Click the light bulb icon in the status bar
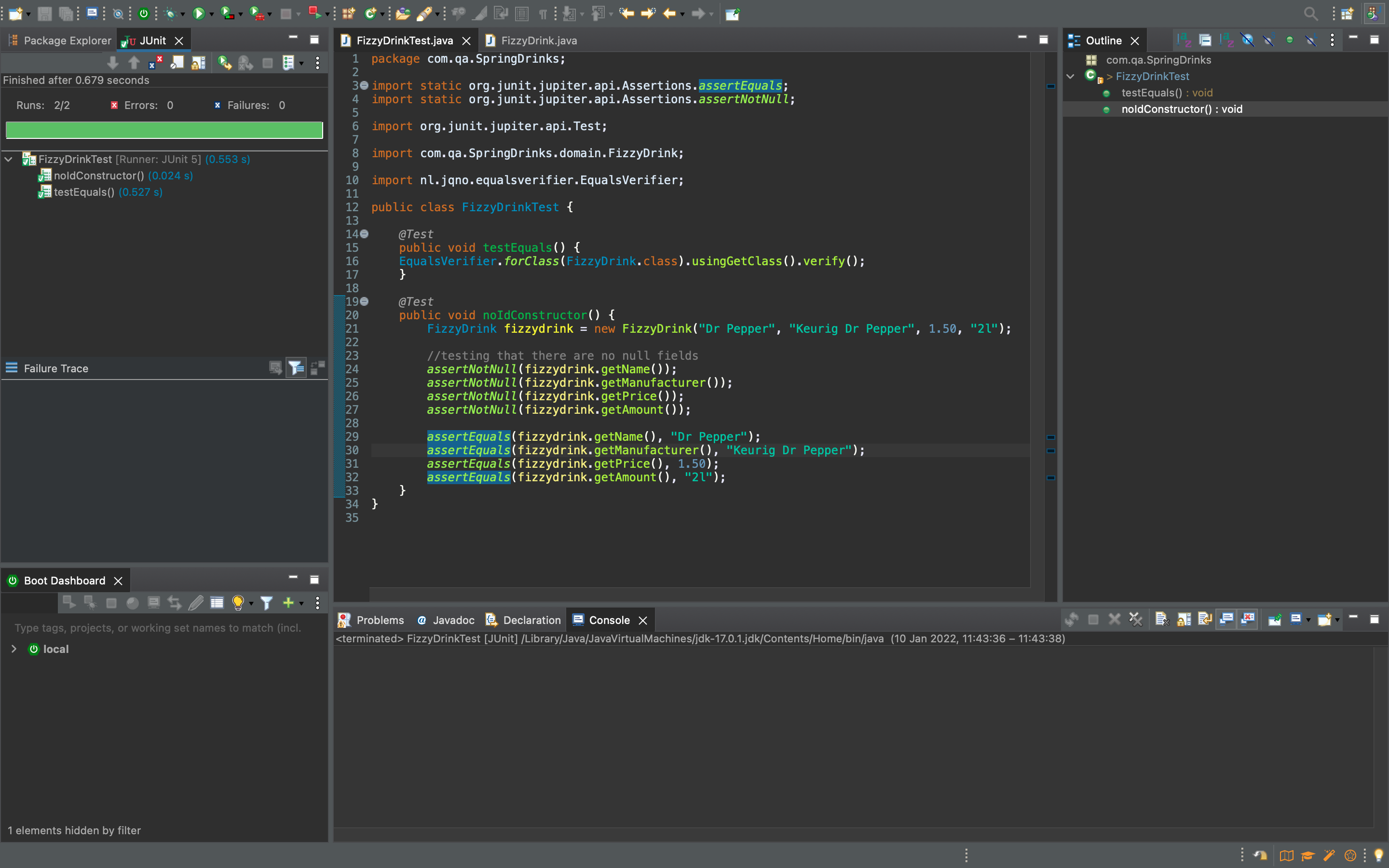This screenshot has width=1389, height=868. click(x=1379, y=855)
